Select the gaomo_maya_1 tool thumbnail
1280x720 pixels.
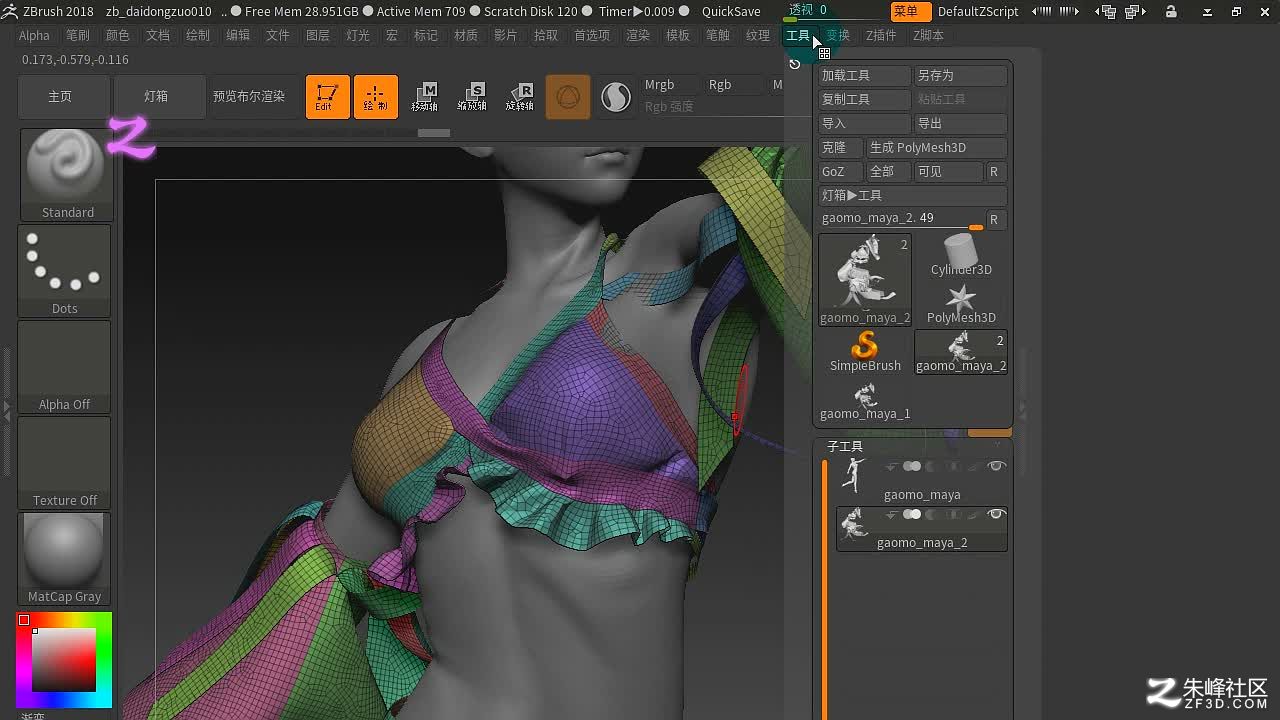[x=865, y=400]
